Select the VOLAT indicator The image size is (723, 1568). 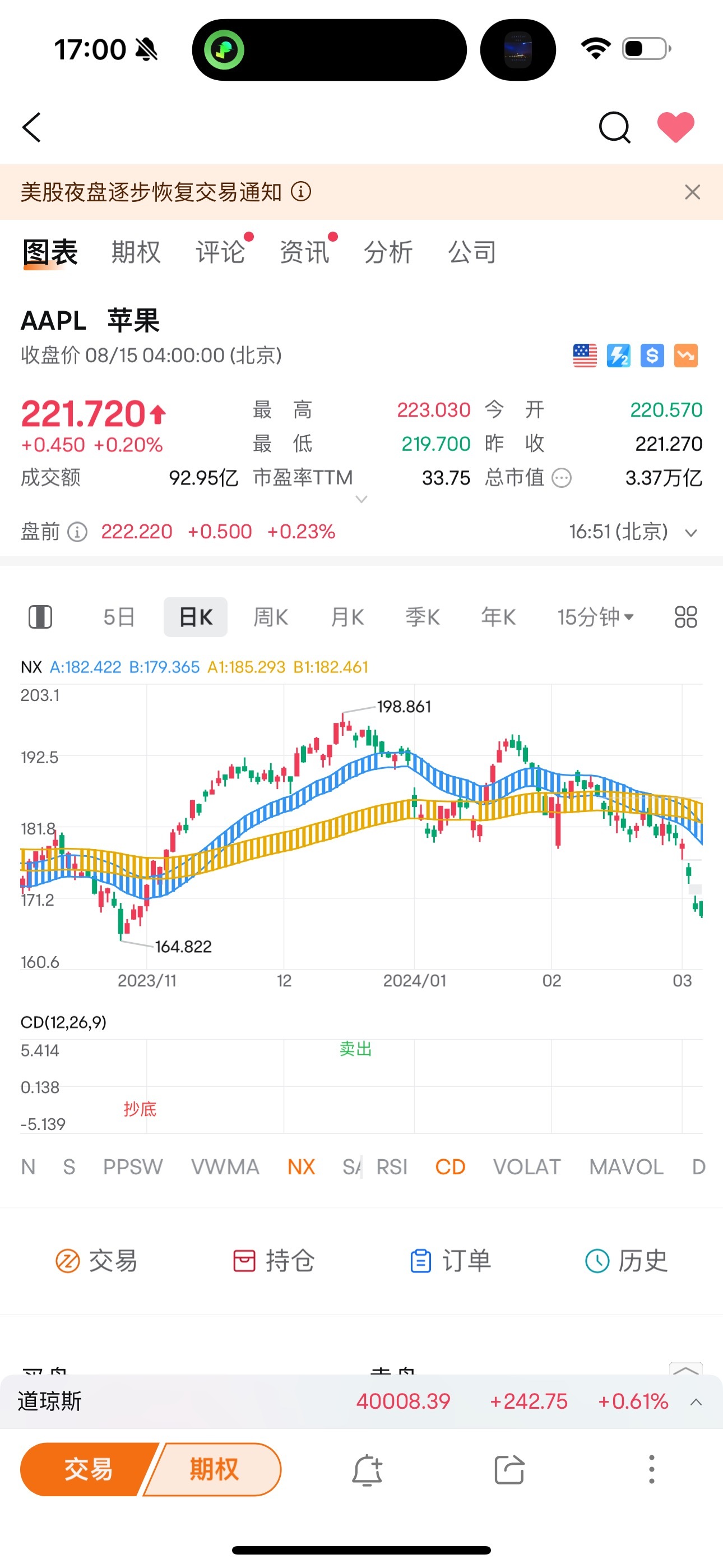click(526, 1167)
